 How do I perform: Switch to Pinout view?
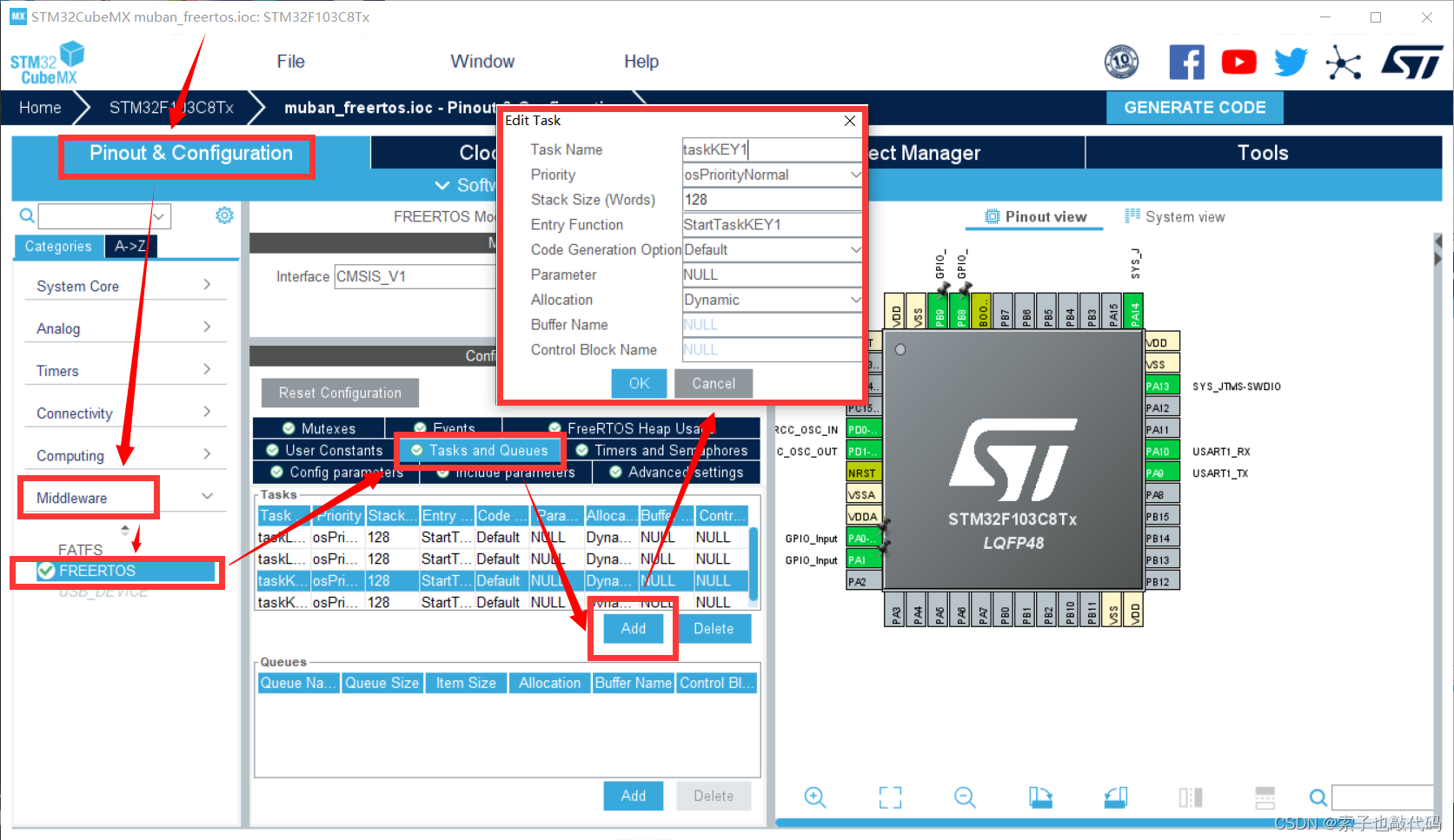(1035, 216)
